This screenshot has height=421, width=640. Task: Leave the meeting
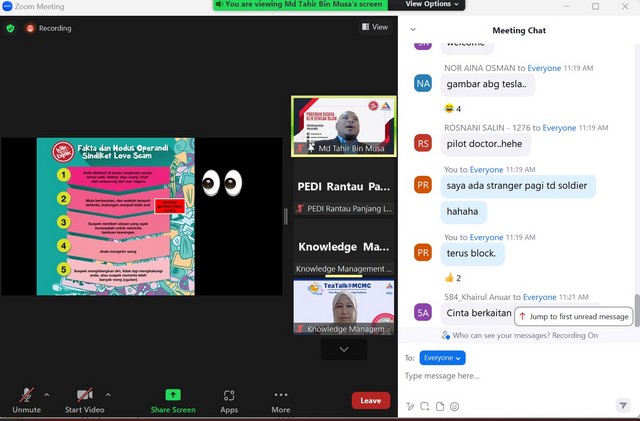[x=371, y=400]
